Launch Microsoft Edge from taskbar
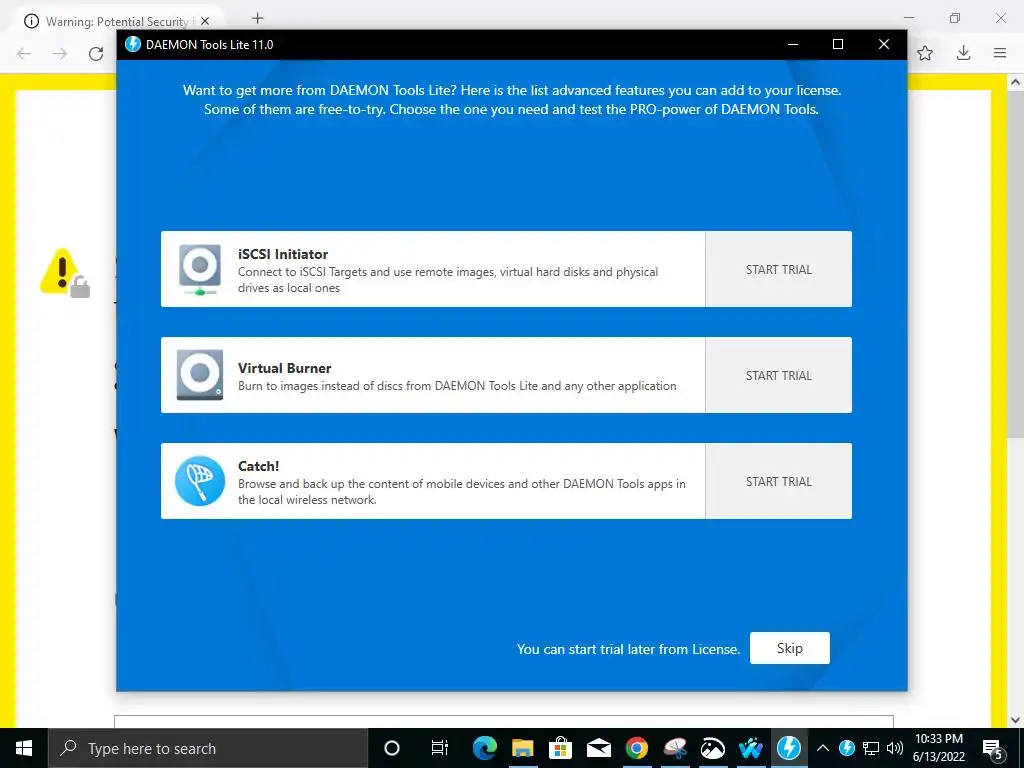 click(485, 748)
